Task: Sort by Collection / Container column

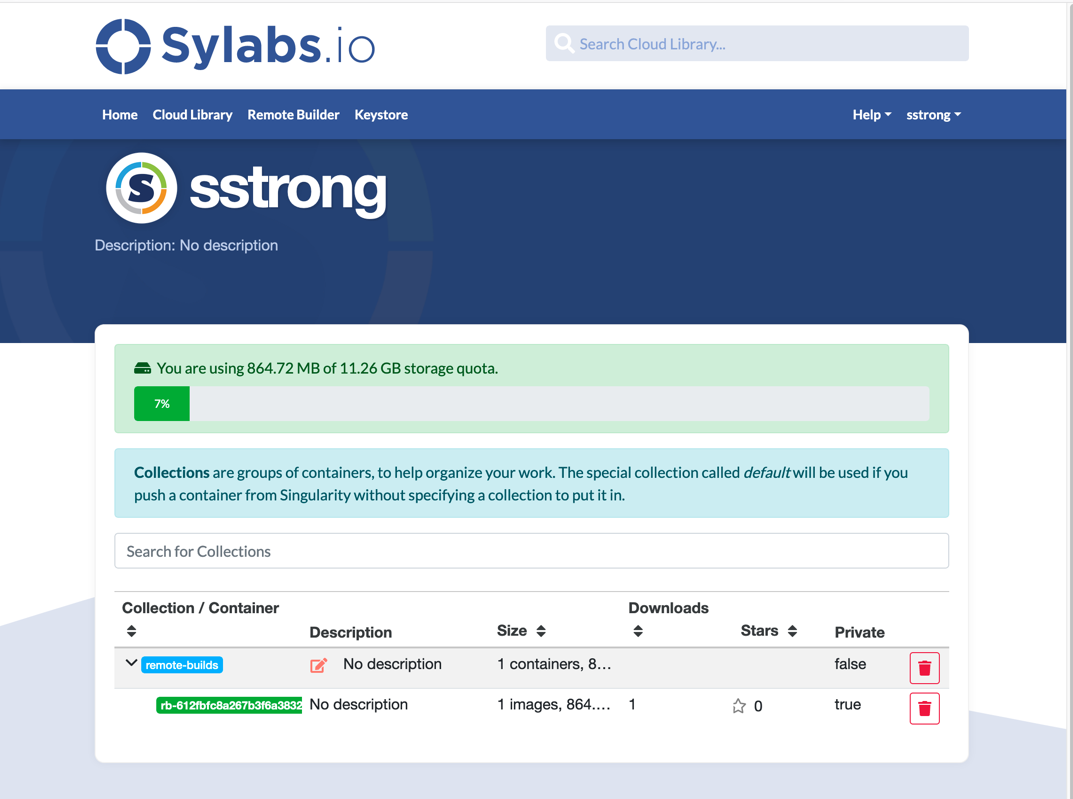Action: (x=131, y=631)
